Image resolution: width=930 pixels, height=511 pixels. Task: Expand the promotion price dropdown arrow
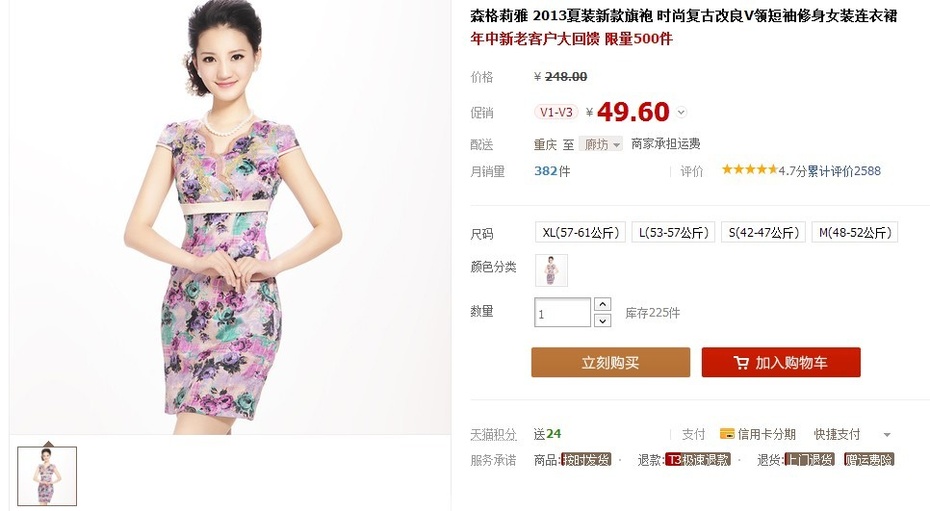[681, 112]
